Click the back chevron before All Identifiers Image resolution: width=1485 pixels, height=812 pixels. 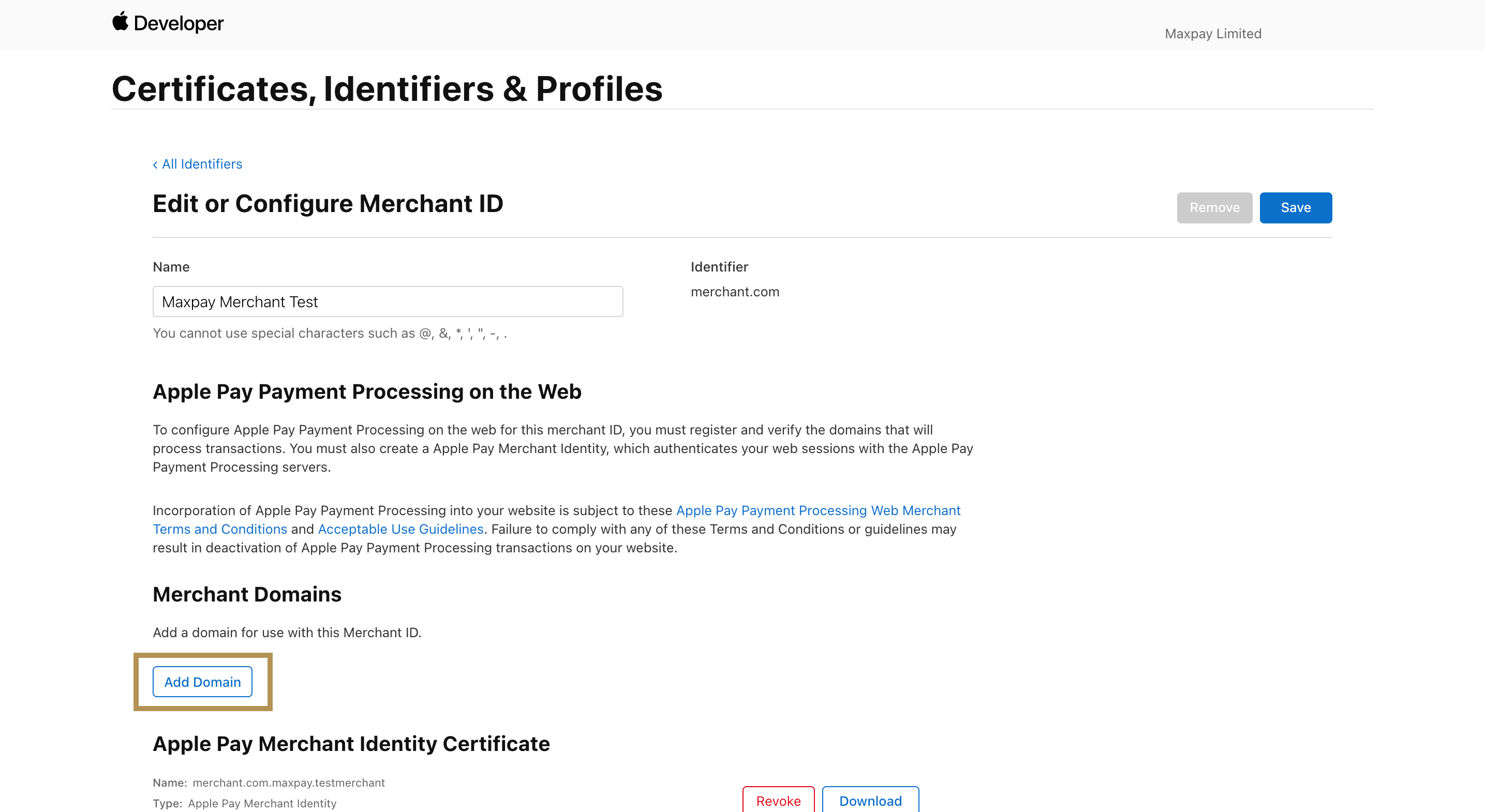point(155,165)
